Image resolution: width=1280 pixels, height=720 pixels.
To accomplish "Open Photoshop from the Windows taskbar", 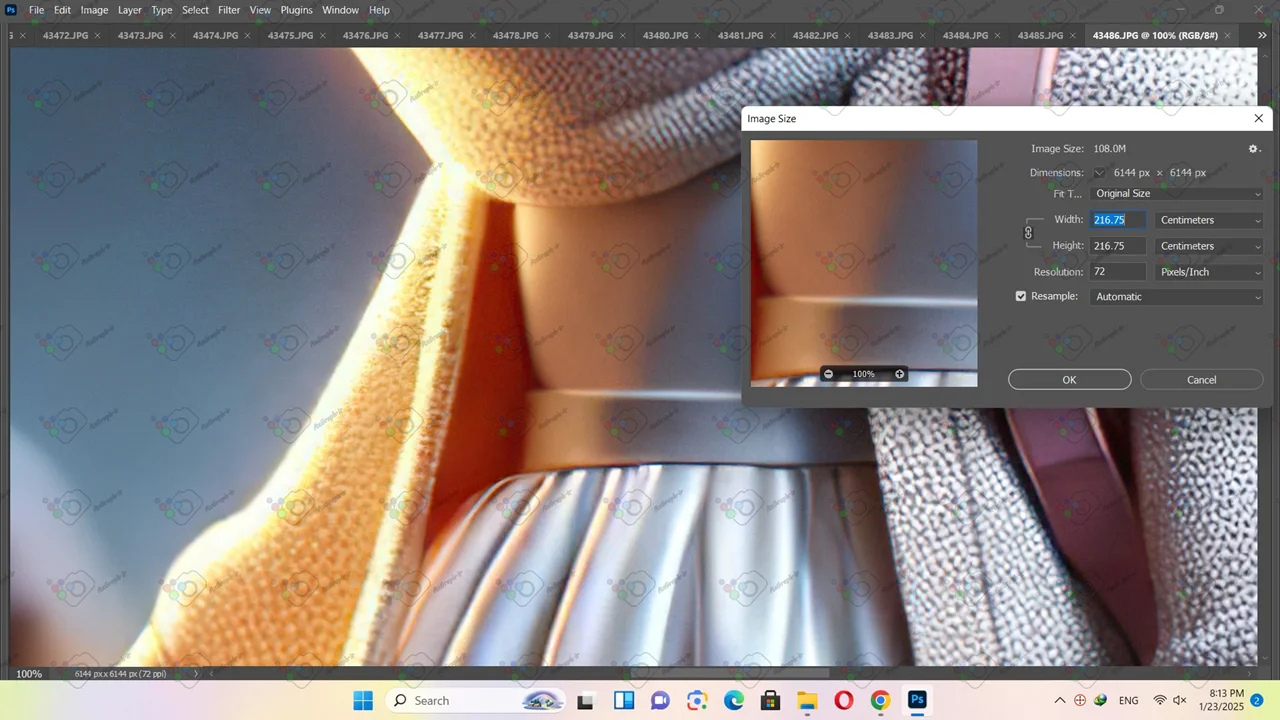I will pyautogui.click(x=917, y=700).
